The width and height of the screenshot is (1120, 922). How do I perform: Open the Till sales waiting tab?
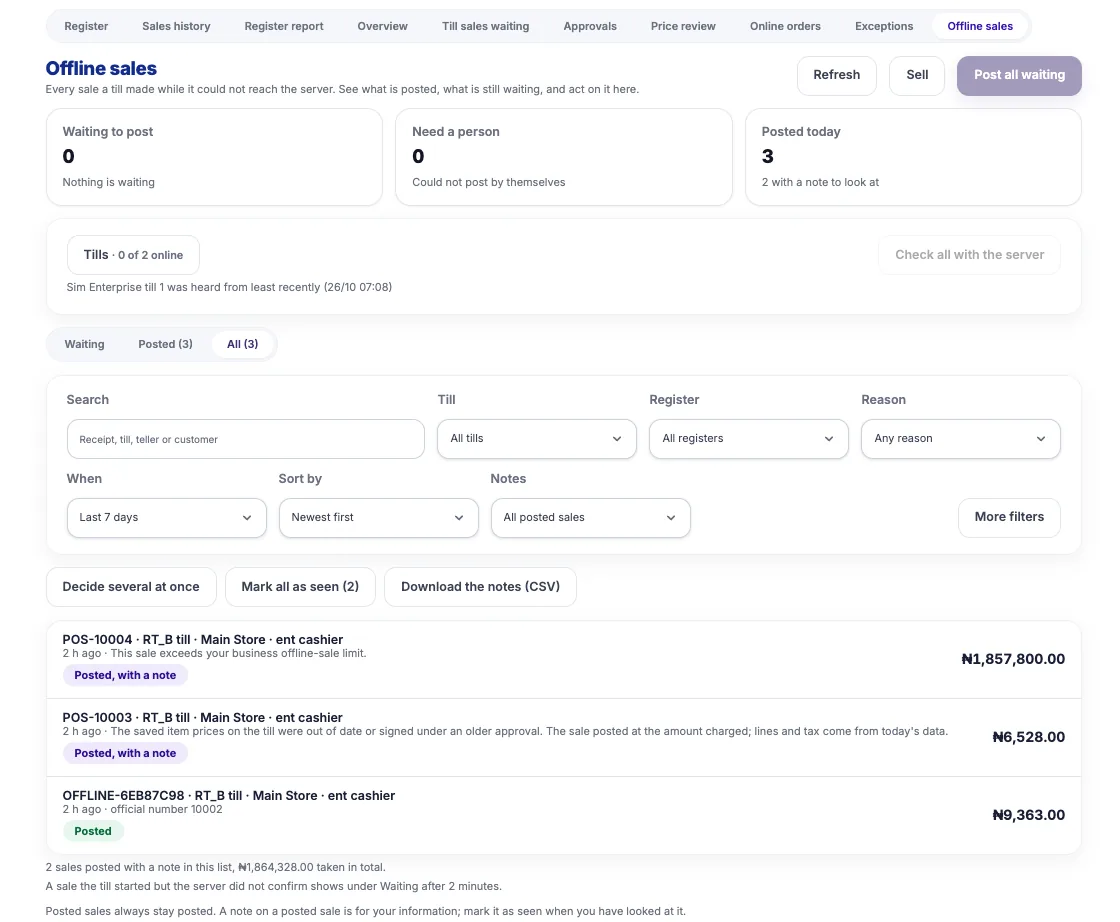click(x=486, y=26)
